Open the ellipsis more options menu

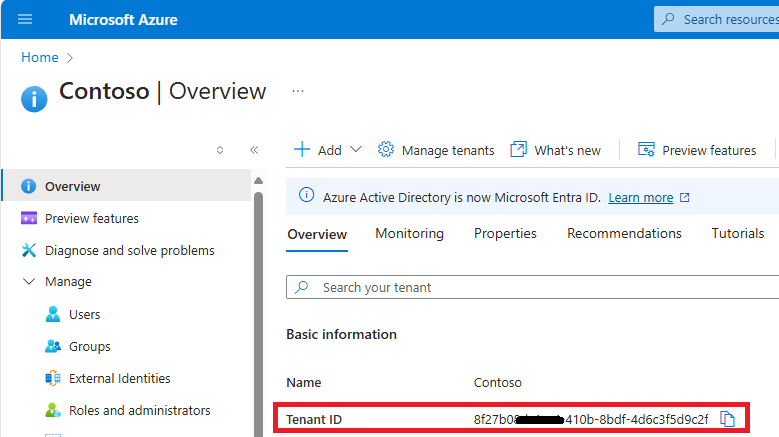tap(298, 91)
